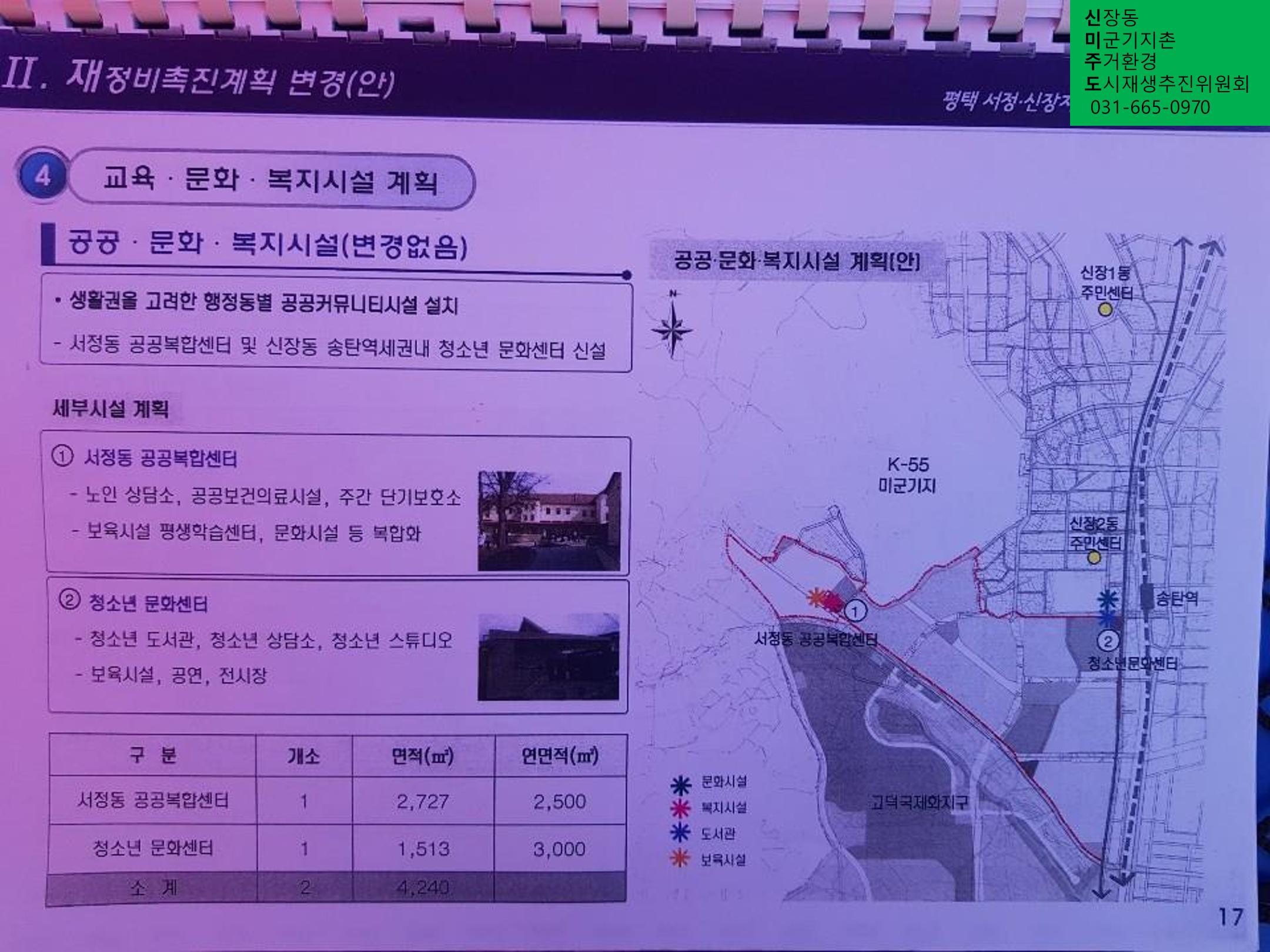Screen dimensions: 1270x952
Task: Click the 소 계 subtotal row label
Action: [x=152, y=886]
